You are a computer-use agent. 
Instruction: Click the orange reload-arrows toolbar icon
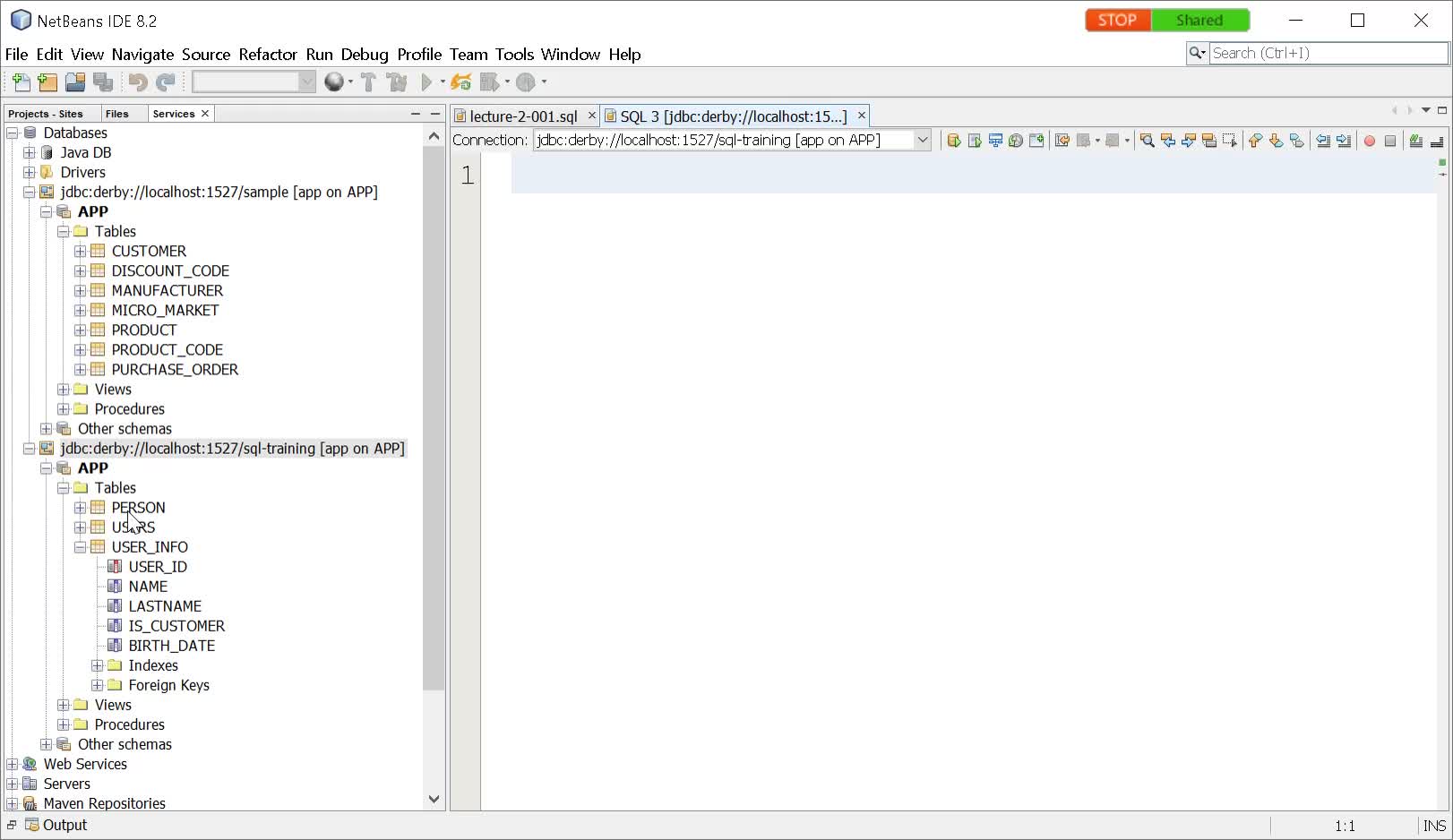tap(461, 82)
